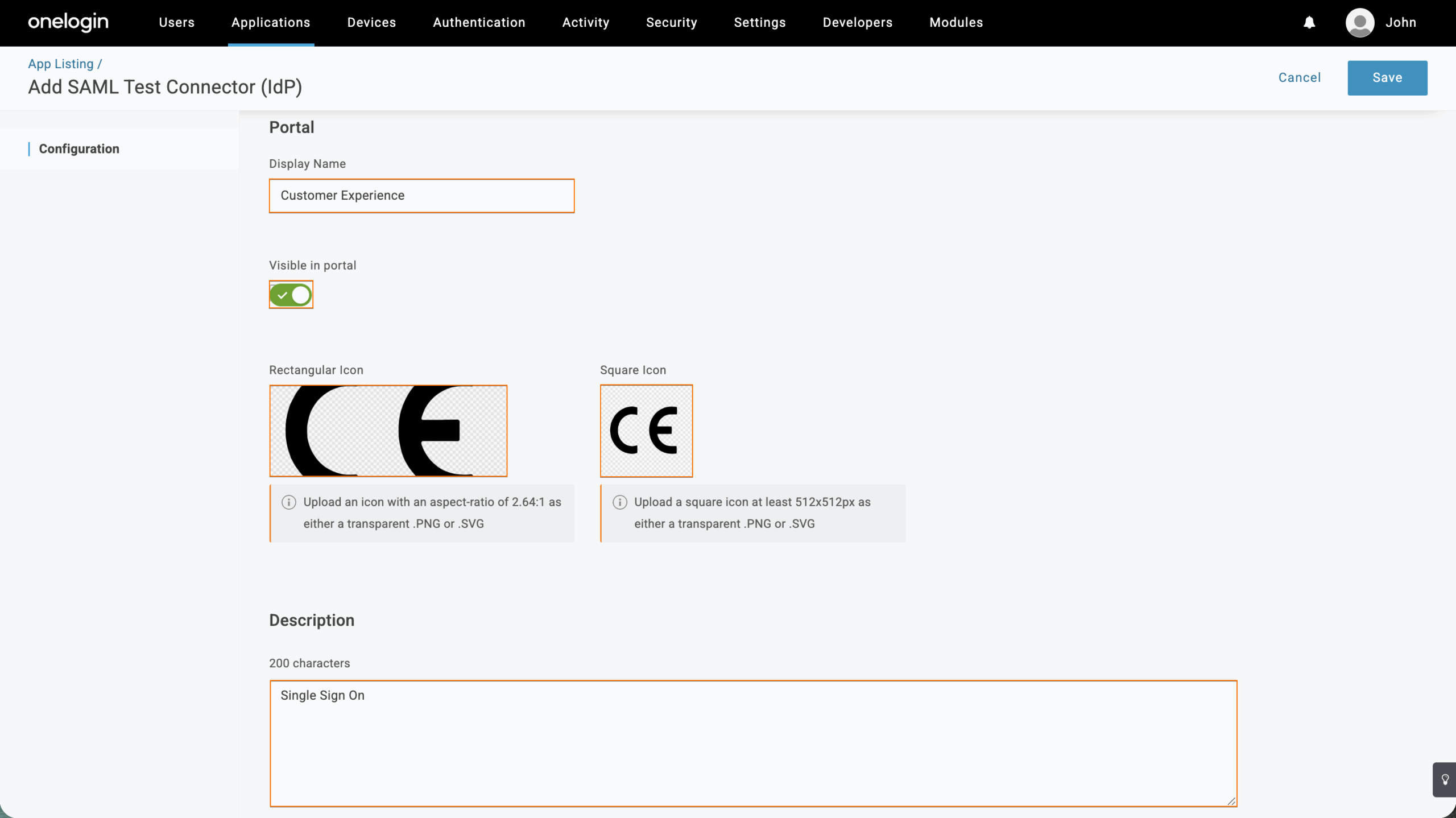Click the rectangular CE icon preview
The height and width of the screenshot is (818, 1456).
[x=387, y=431]
